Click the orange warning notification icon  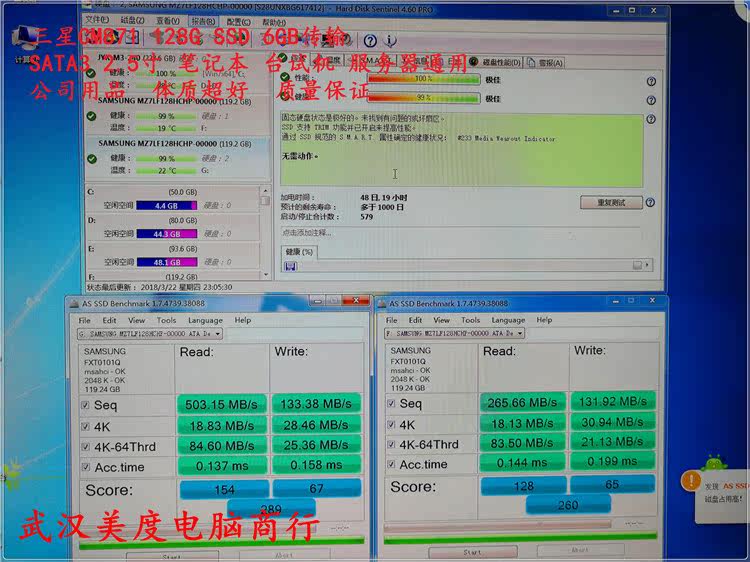coord(691,482)
